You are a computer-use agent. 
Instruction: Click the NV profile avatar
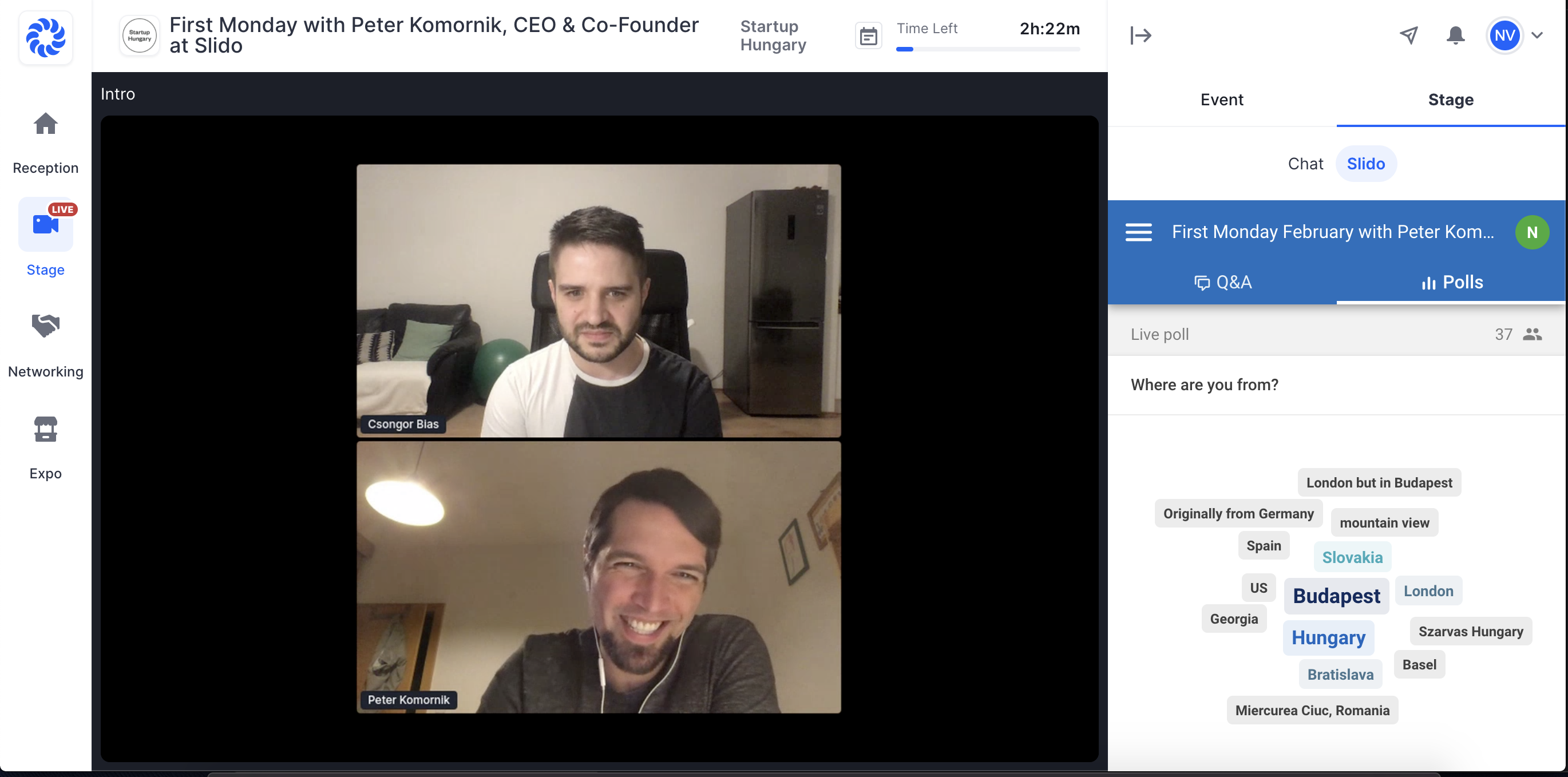pos(1504,35)
